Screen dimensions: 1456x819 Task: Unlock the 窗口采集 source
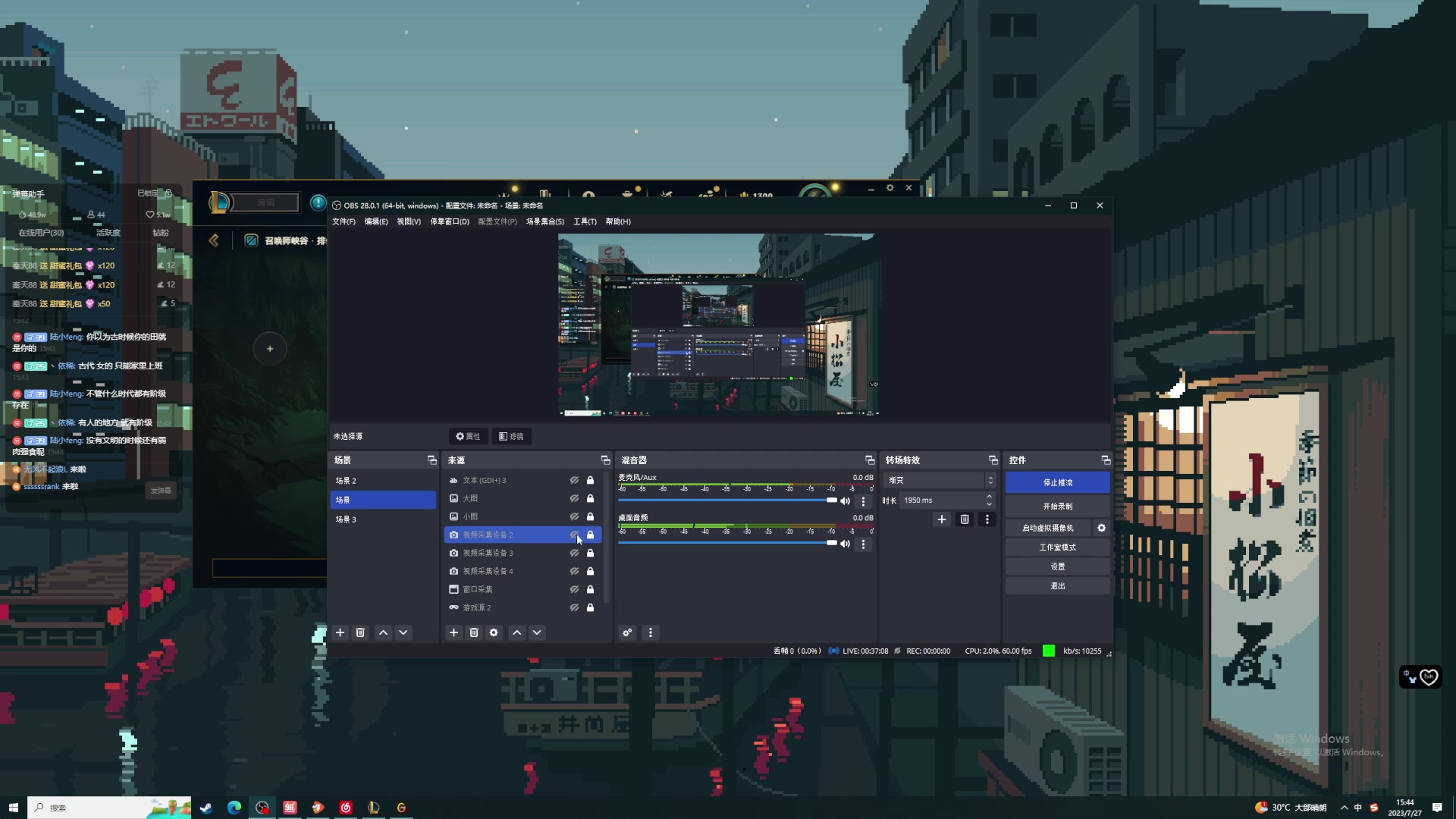tap(590, 589)
